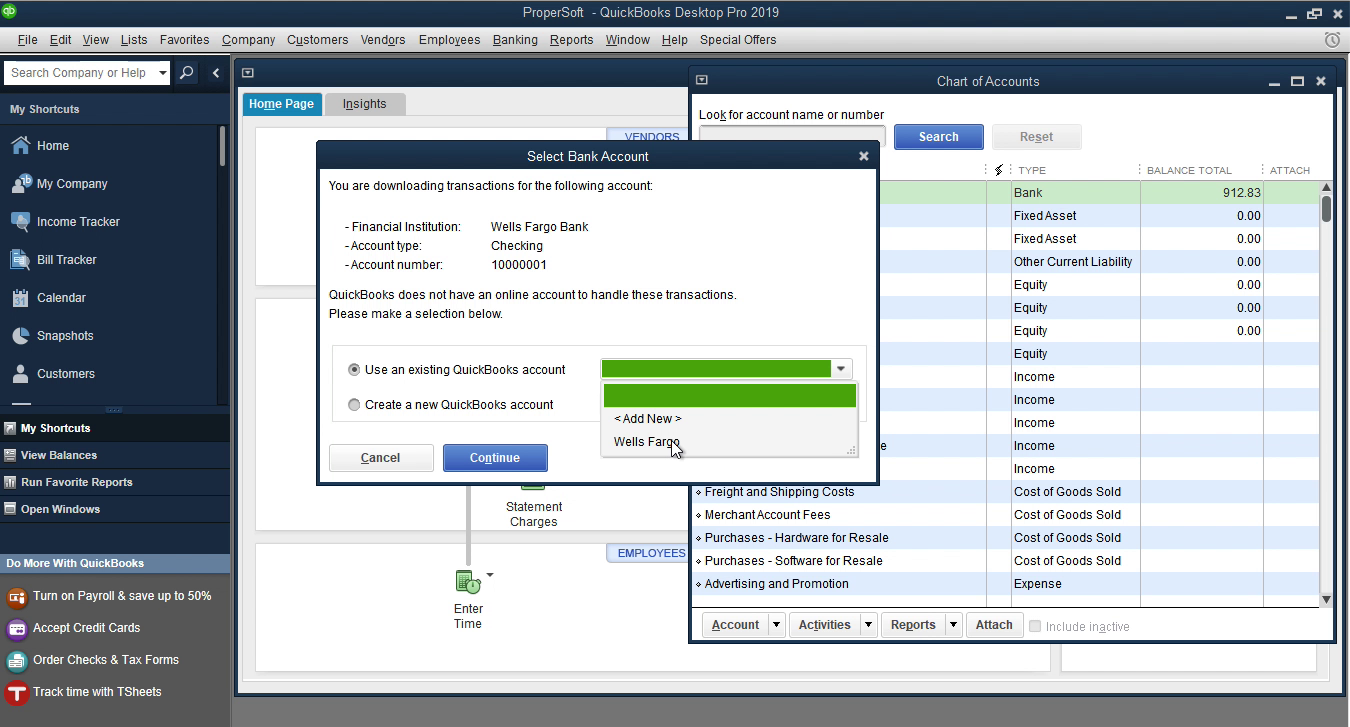This screenshot has height=727, width=1350.
Task: Open the Special Offers menu
Action: tap(738, 40)
